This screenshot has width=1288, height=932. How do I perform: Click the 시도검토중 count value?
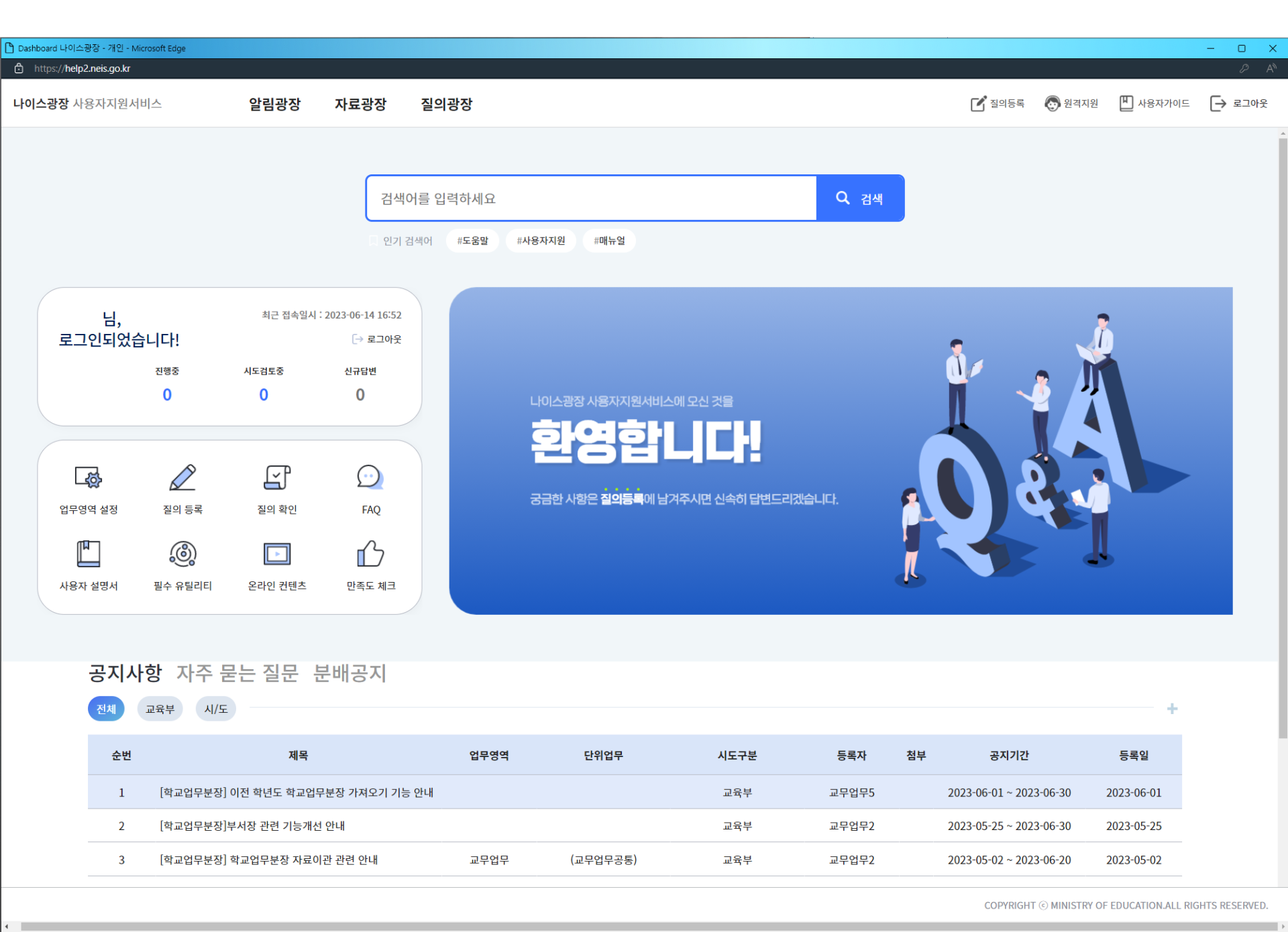pos(264,395)
